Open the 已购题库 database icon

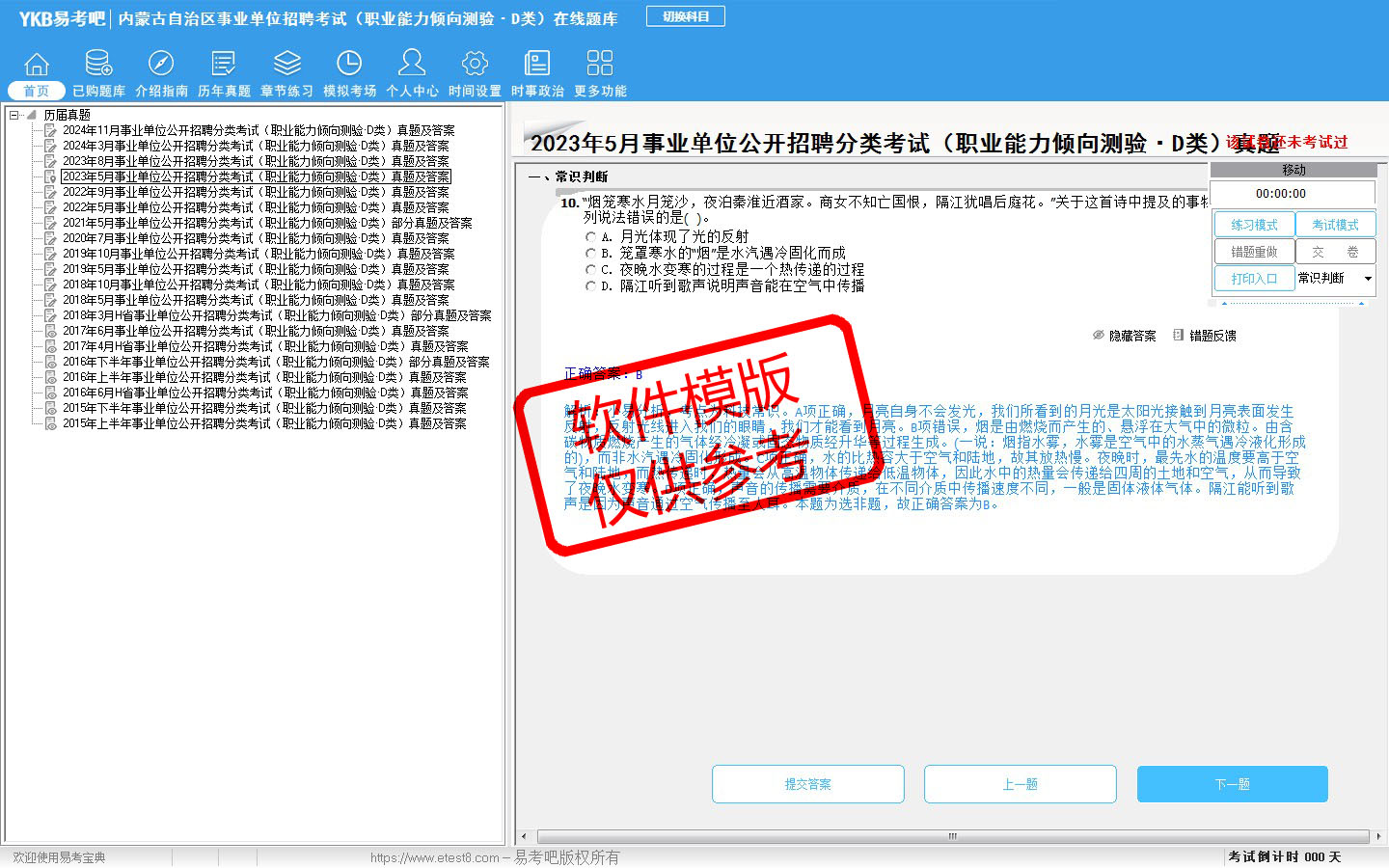(x=98, y=65)
